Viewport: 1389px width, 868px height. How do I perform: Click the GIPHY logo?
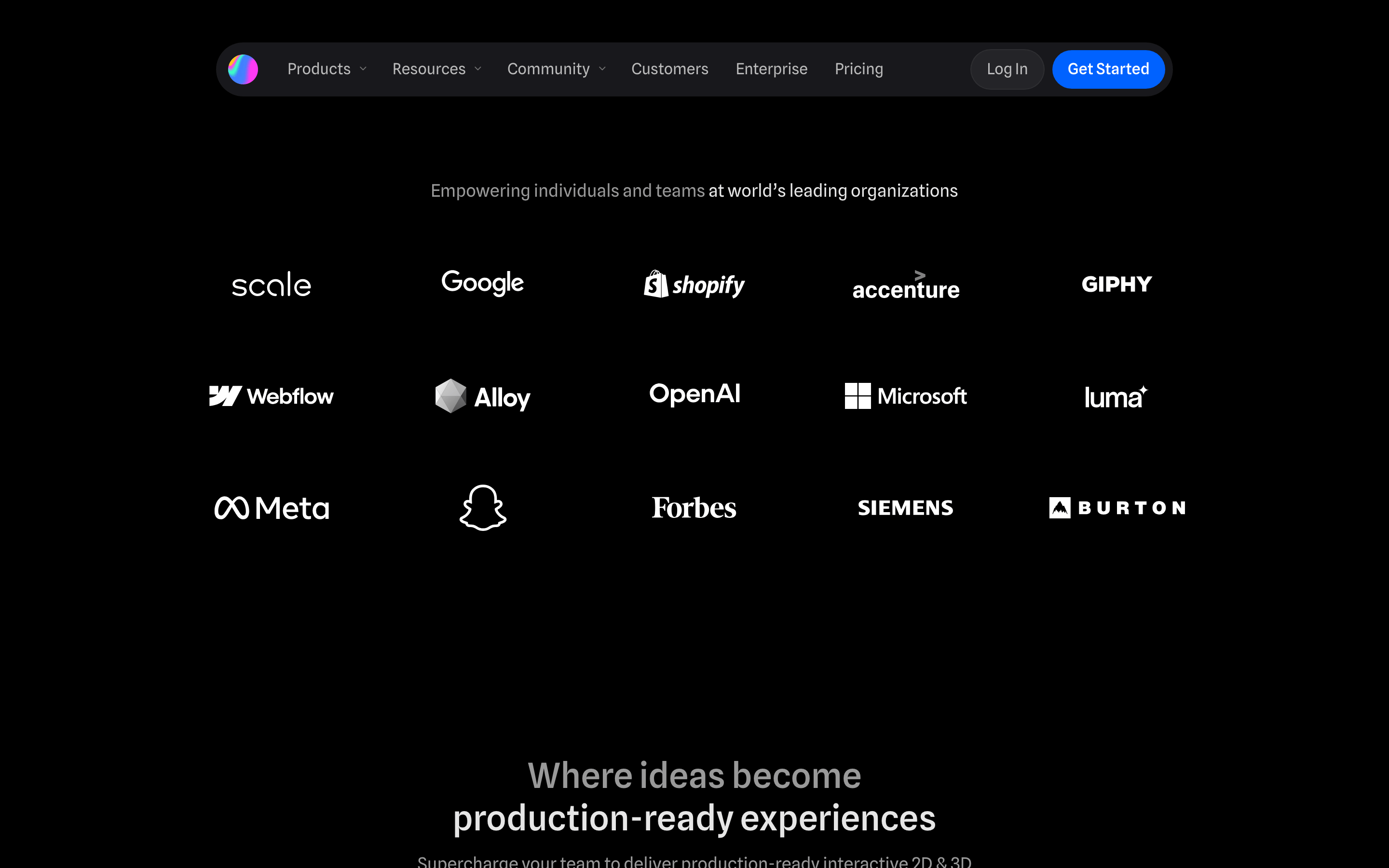(x=1117, y=284)
